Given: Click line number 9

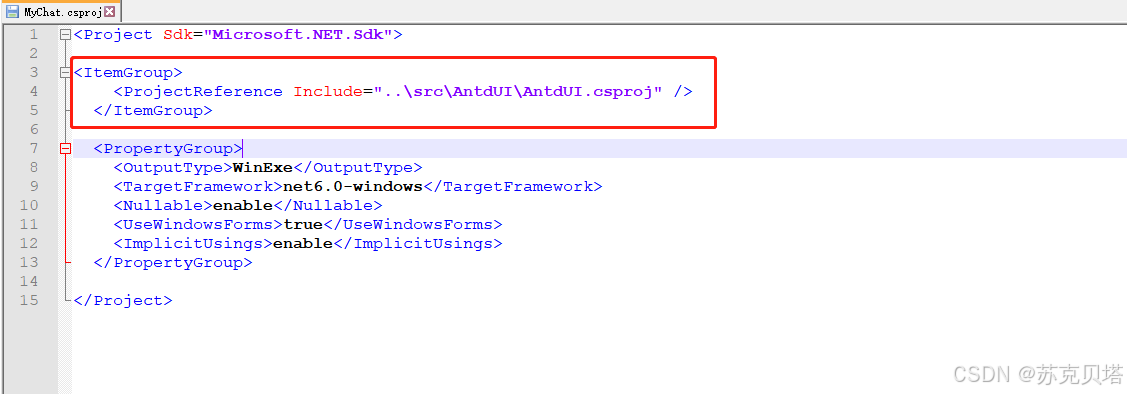Looking at the screenshot, I should point(33,186).
